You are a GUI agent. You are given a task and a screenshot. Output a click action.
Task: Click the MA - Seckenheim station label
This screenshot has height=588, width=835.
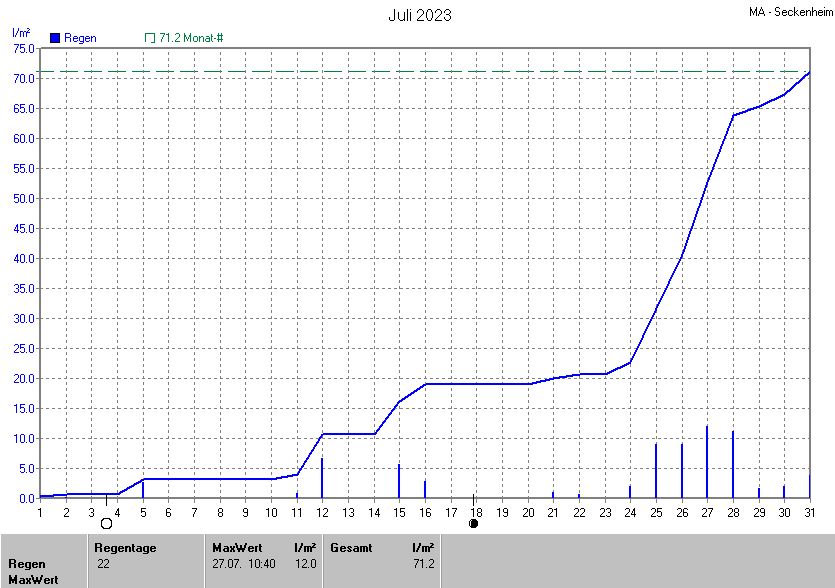tap(789, 13)
